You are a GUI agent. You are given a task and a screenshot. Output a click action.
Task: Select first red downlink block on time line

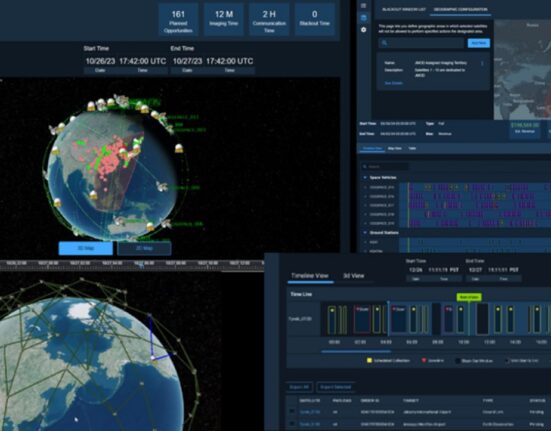(362, 319)
